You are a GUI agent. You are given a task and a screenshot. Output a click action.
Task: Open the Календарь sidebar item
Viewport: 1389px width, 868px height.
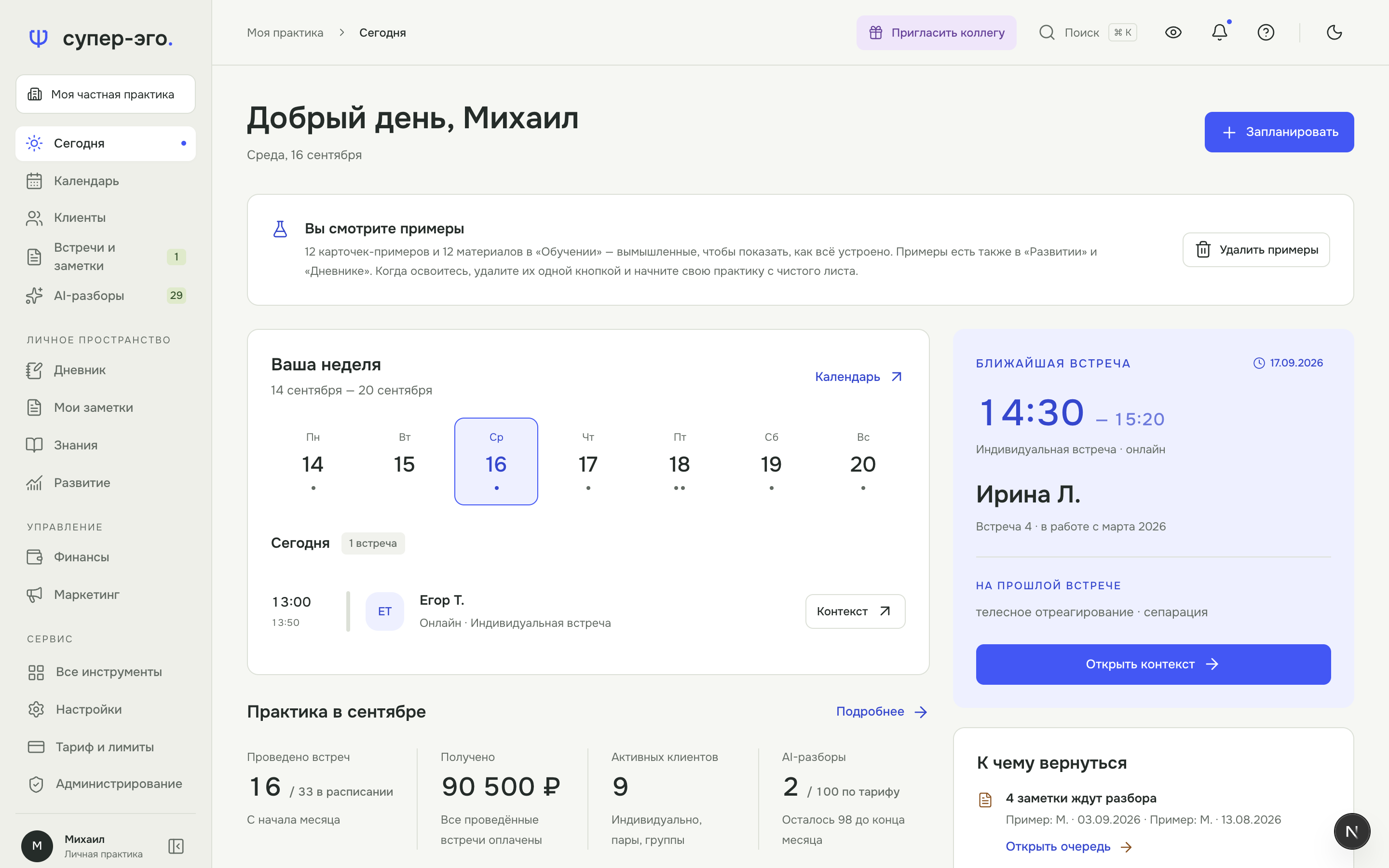(x=106, y=181)
